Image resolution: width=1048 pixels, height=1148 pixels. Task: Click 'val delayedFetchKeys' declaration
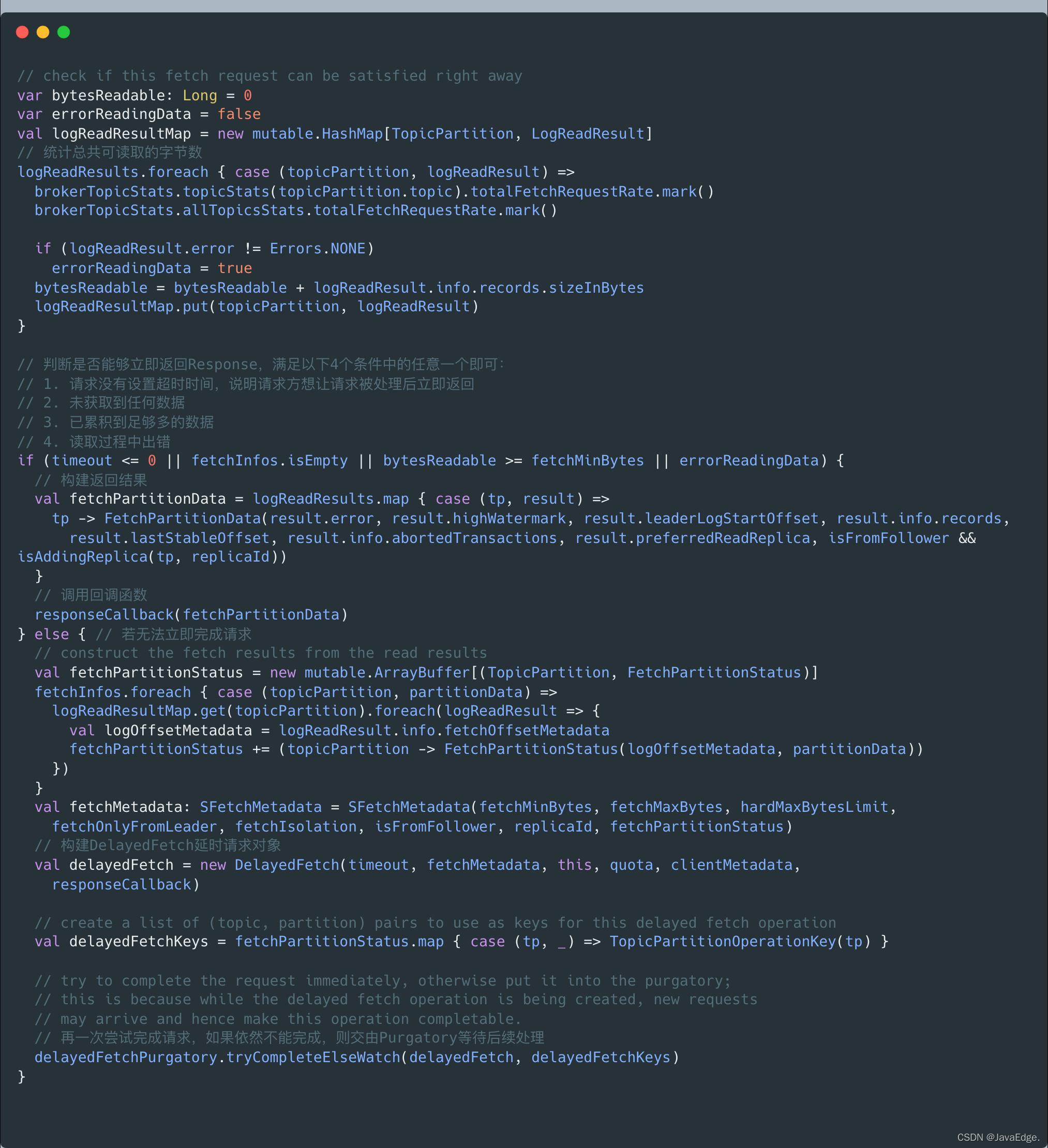(x=122, y=942)
